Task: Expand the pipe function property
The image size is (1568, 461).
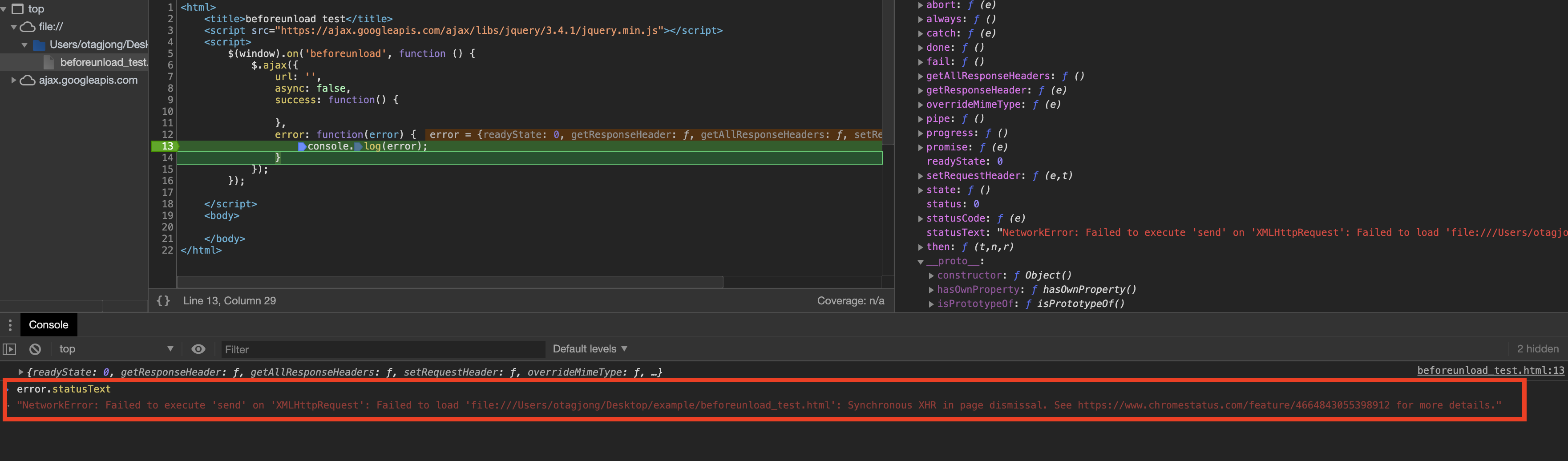Action: 921,119
